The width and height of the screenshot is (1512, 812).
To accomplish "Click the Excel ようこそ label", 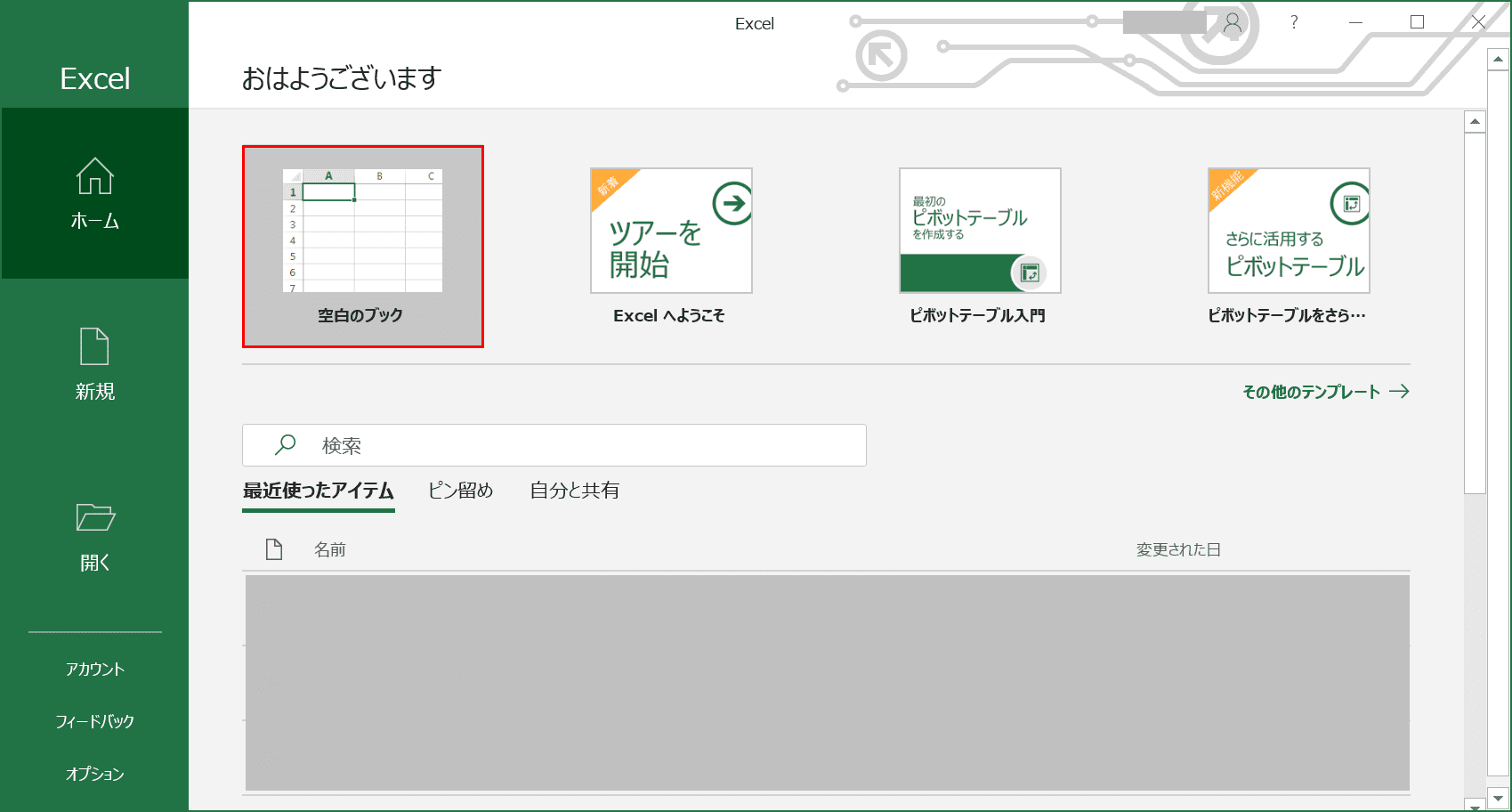I will (669, 315).
